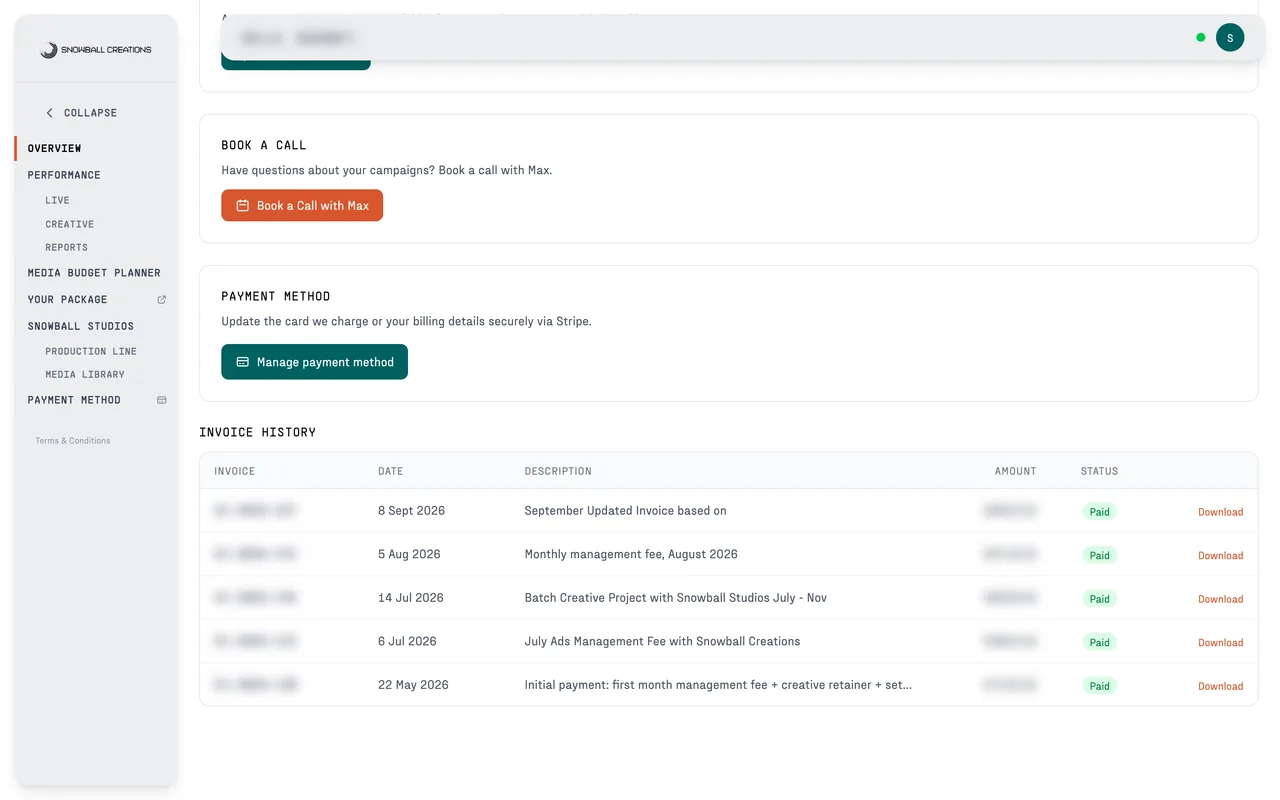Viewport: 1280px width, 800px height.
Task: Go to Creative performance page
Action: click(x=69, y=224)
